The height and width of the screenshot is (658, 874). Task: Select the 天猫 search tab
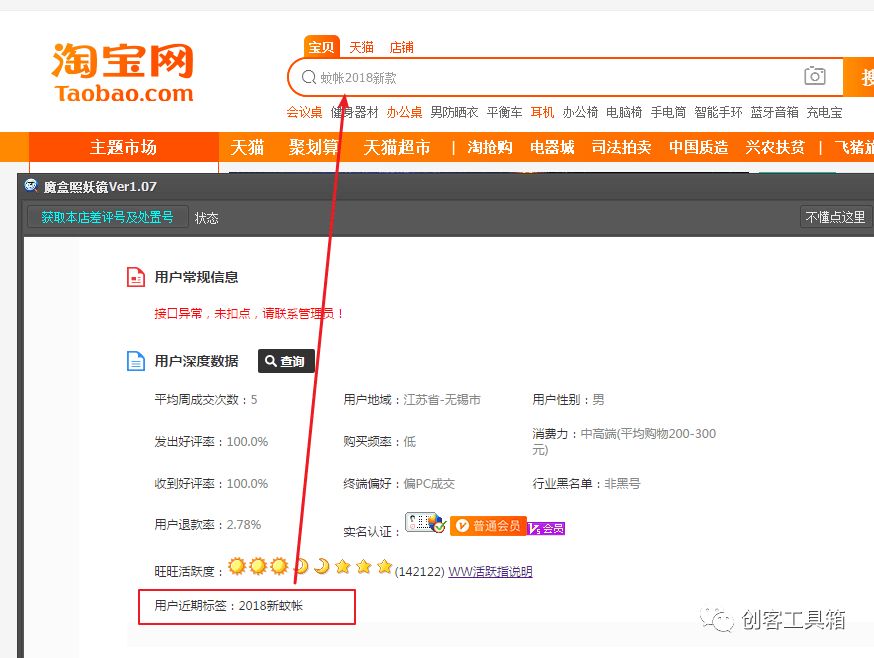point(361,47)
